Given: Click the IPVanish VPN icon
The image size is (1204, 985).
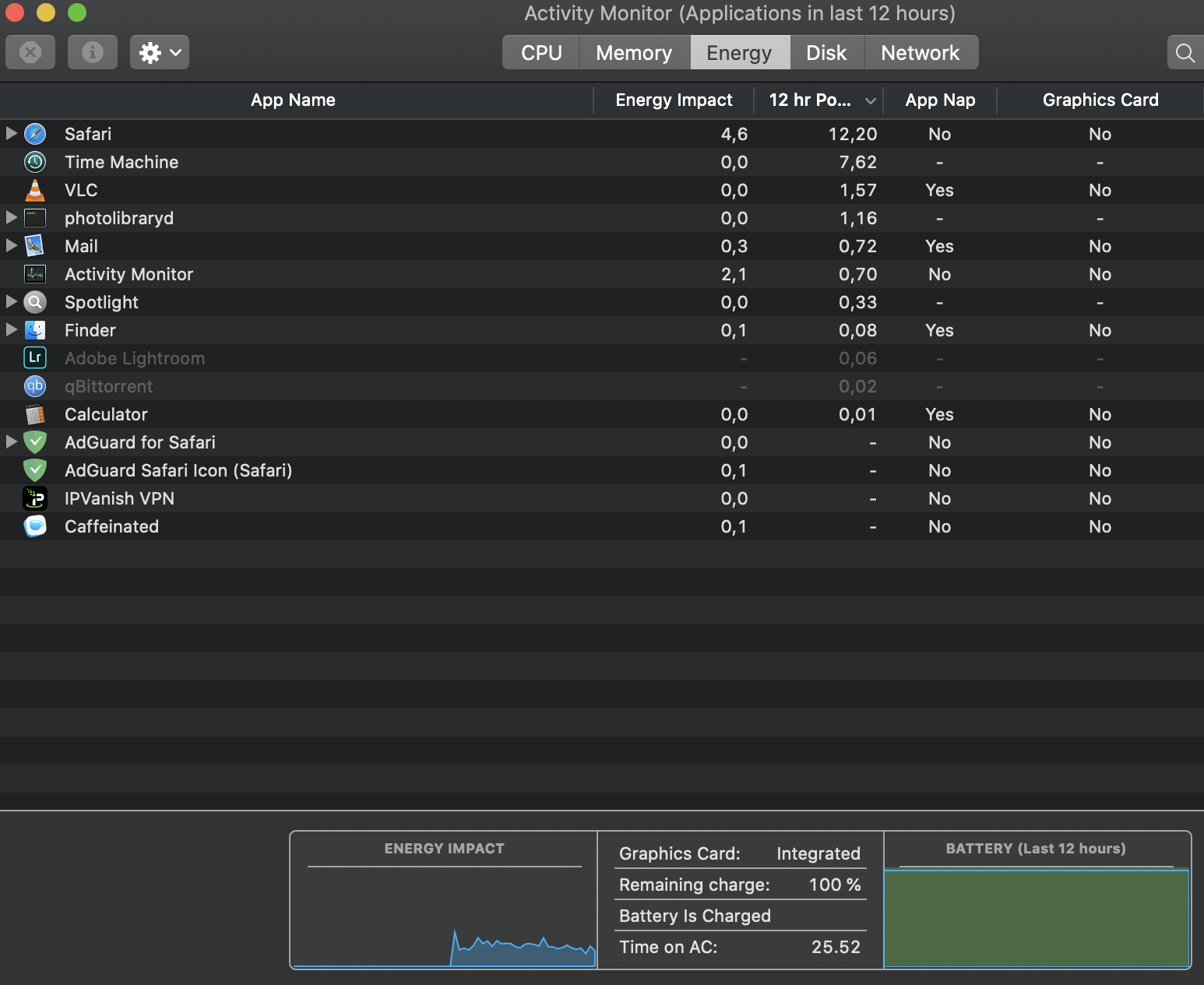Looking at the screenshot, I should tap(35, 498).
